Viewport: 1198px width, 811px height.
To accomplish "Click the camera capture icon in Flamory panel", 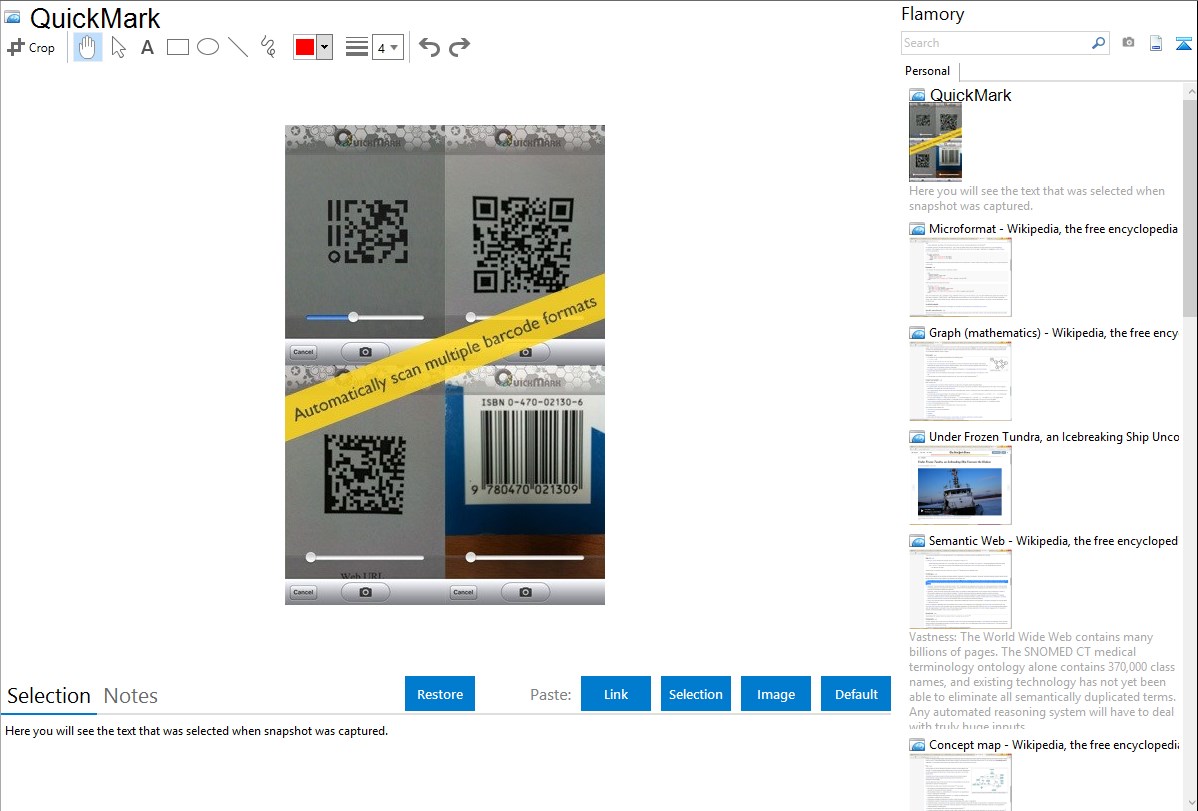I will pyautogui.click(x=1128, y=43).
